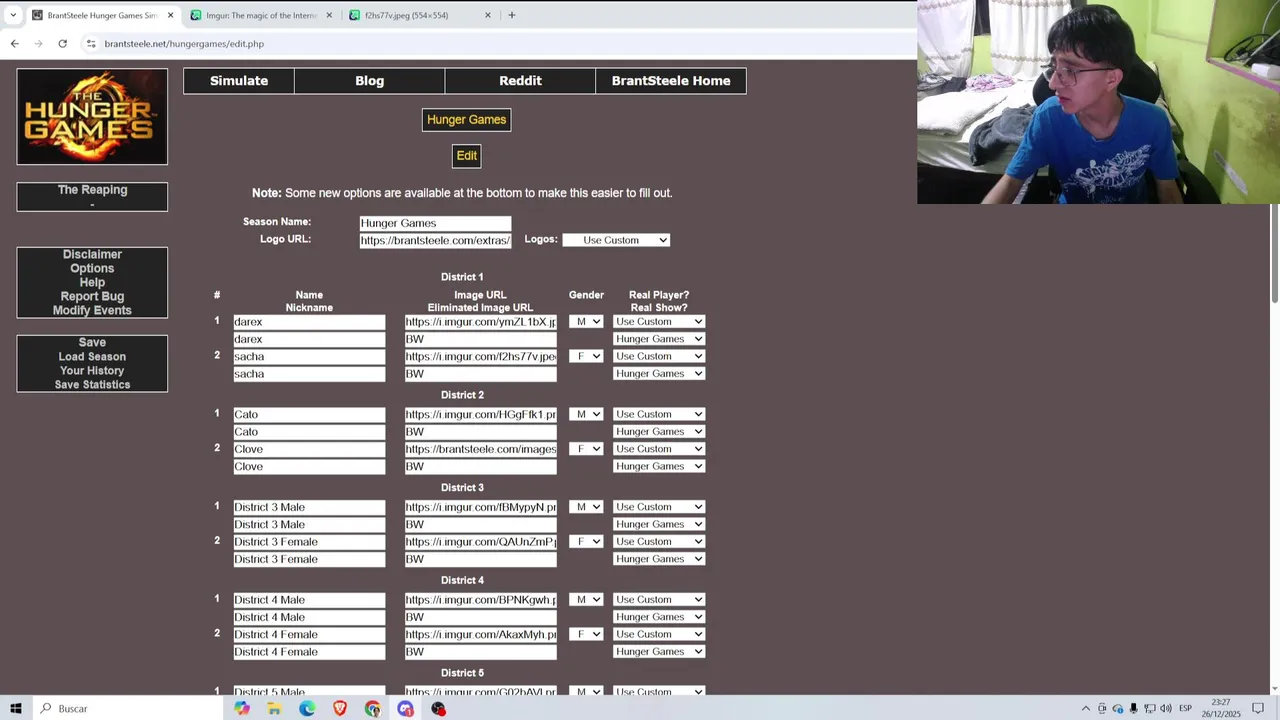Click Save Statistics link
1280x720 pixels.
(92, 385)
